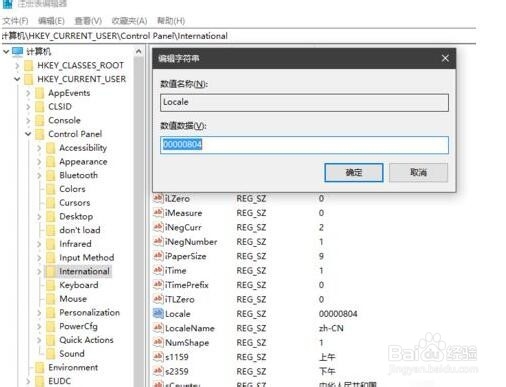
Task: Click the iNegCurr string value icon
Action: (x=158, y=227)
